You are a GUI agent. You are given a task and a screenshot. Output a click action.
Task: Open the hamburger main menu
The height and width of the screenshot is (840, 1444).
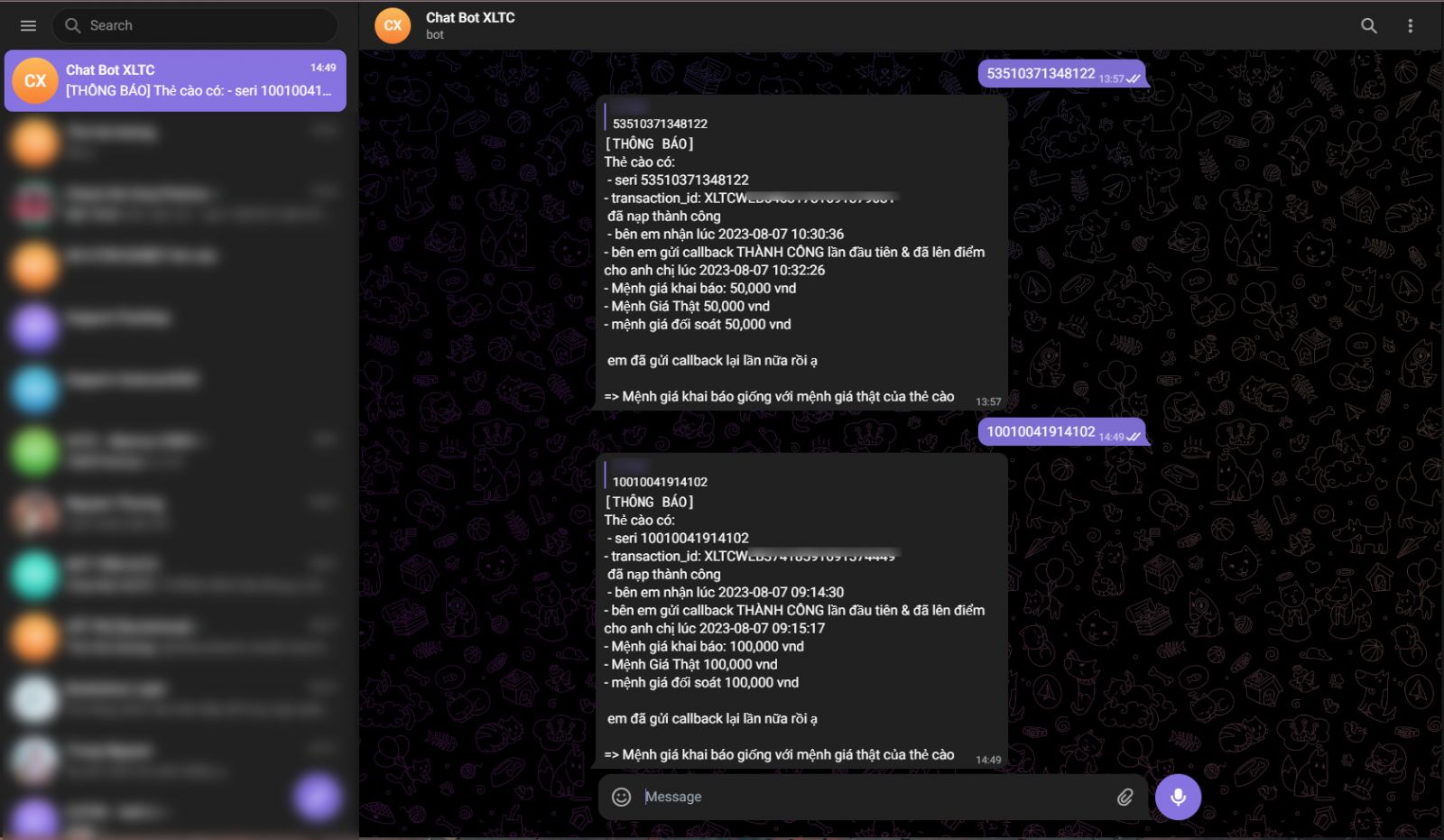click(x=28, y=25)
